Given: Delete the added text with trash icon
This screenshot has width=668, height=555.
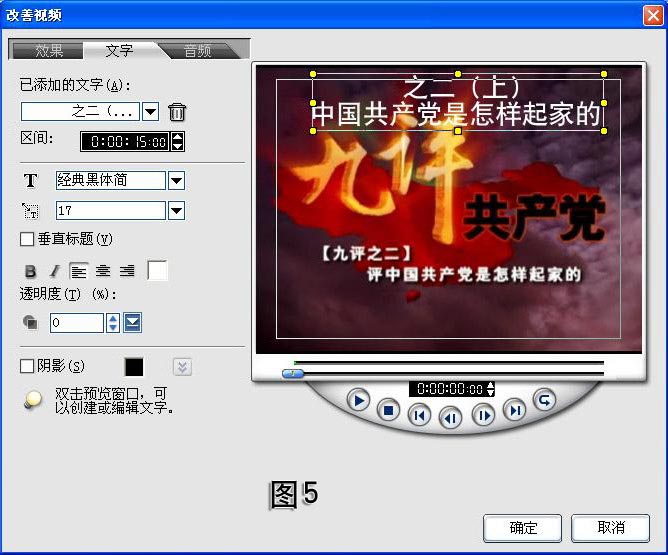Looking at the screenshot, I should (x=177, y=112).
